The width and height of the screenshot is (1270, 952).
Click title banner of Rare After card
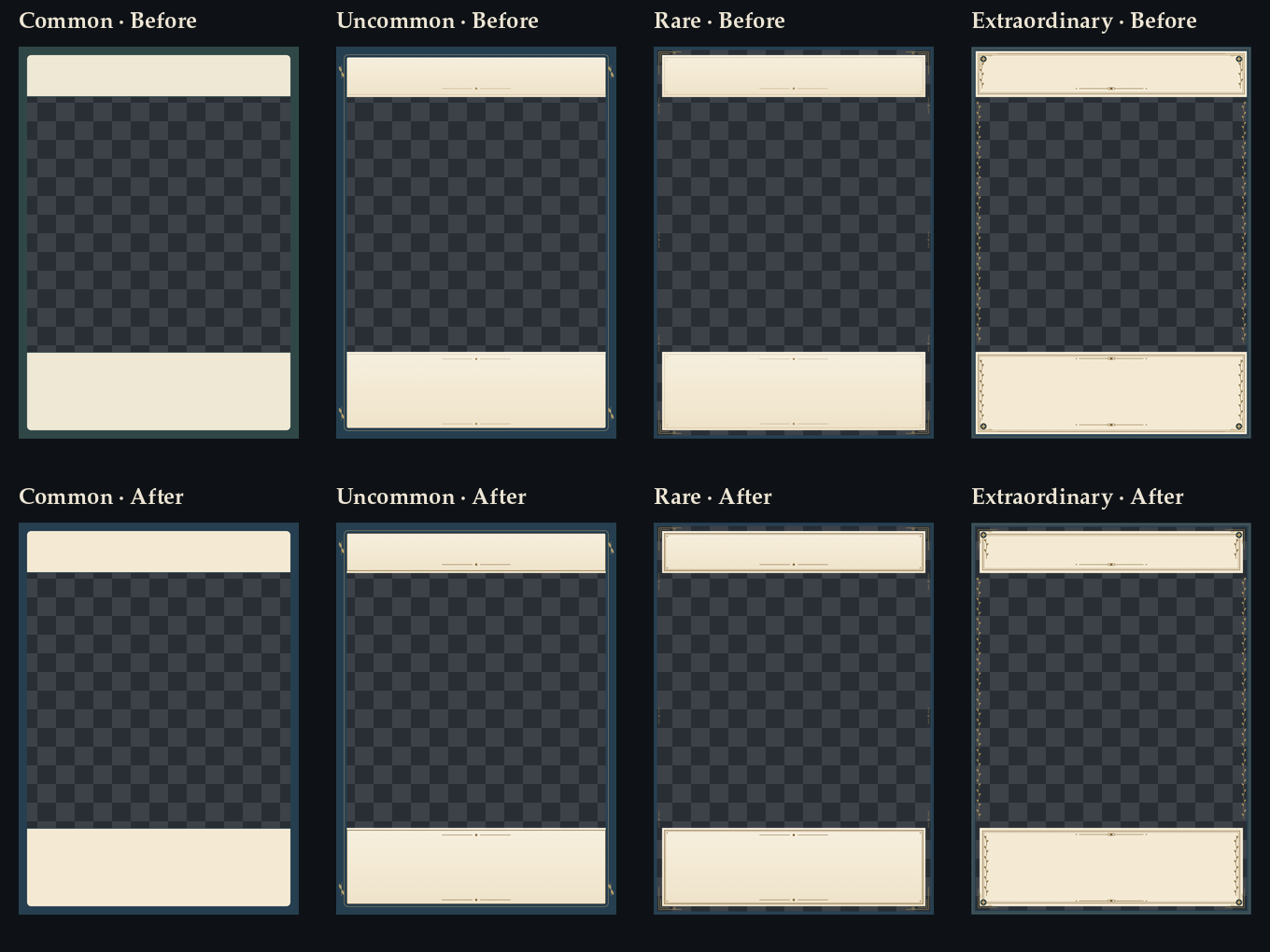pyautogui.click(x=794, y=552)
